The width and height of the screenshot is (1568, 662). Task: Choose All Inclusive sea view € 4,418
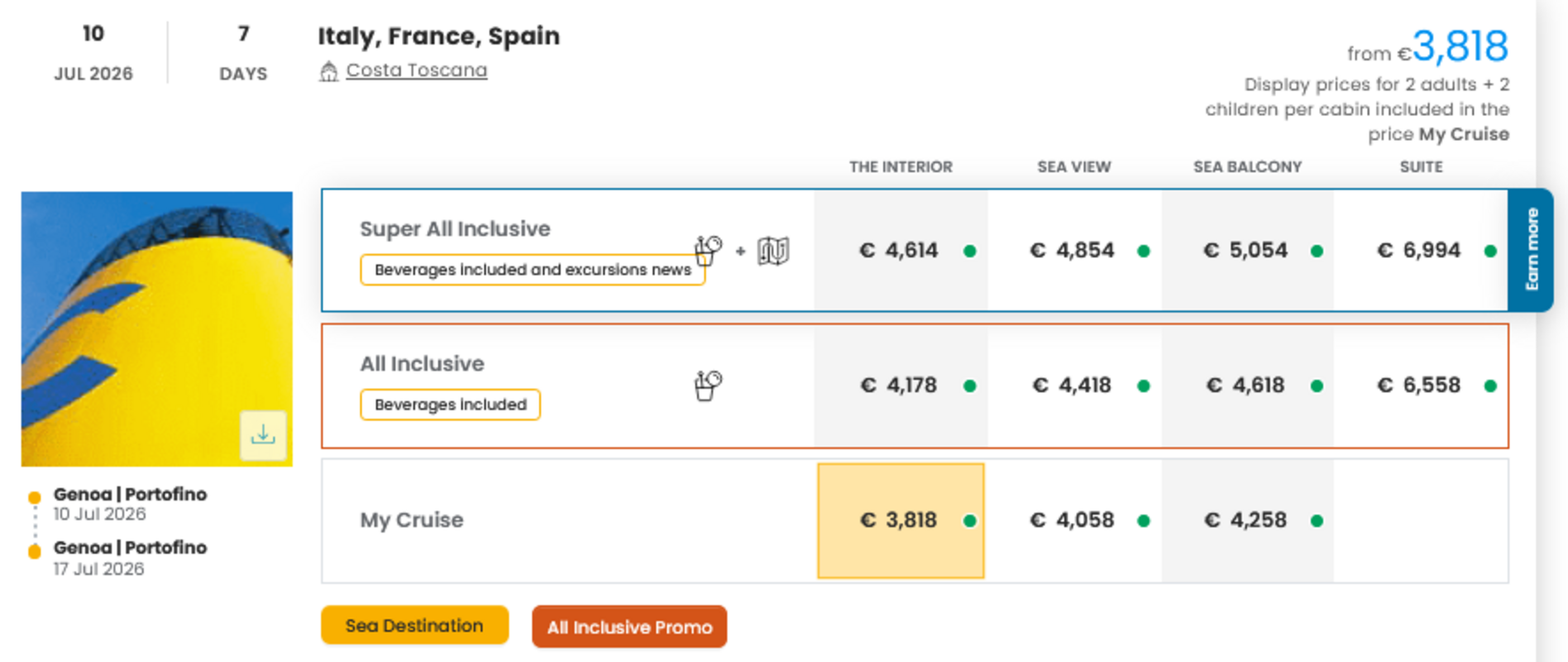[1073, 386]
